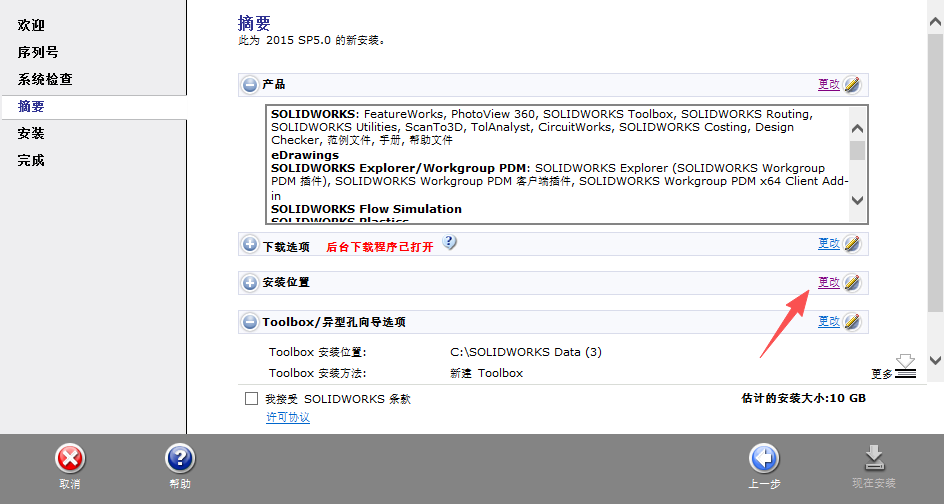Expand the 下载选项 section

point(250,244)
